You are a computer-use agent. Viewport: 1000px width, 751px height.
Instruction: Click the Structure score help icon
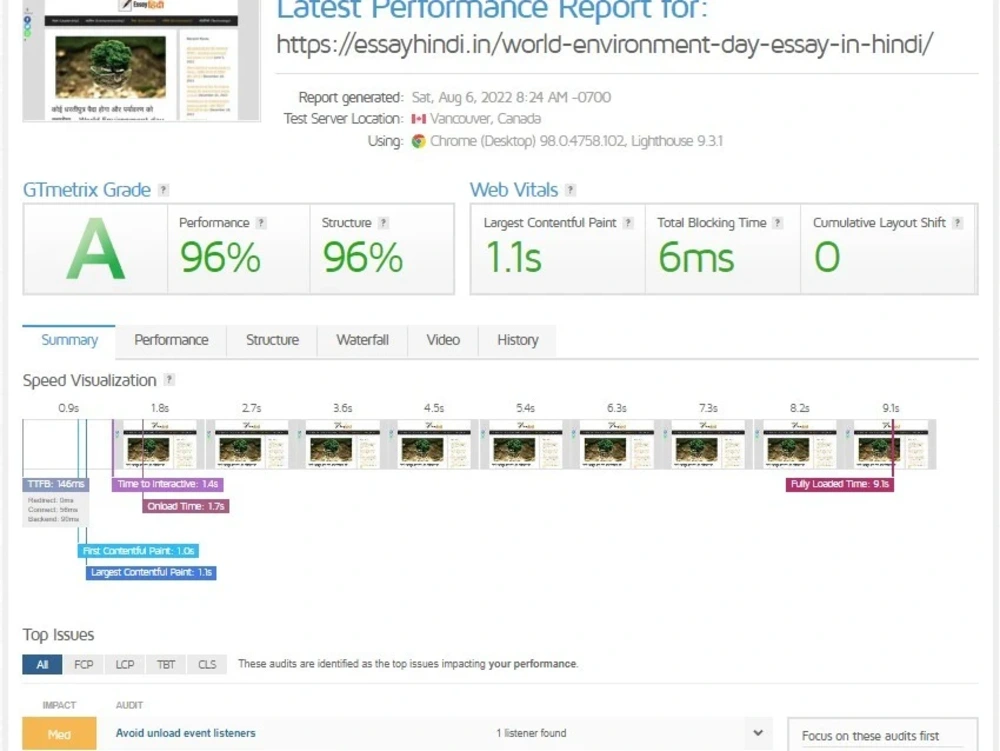(x=383, y=223)
